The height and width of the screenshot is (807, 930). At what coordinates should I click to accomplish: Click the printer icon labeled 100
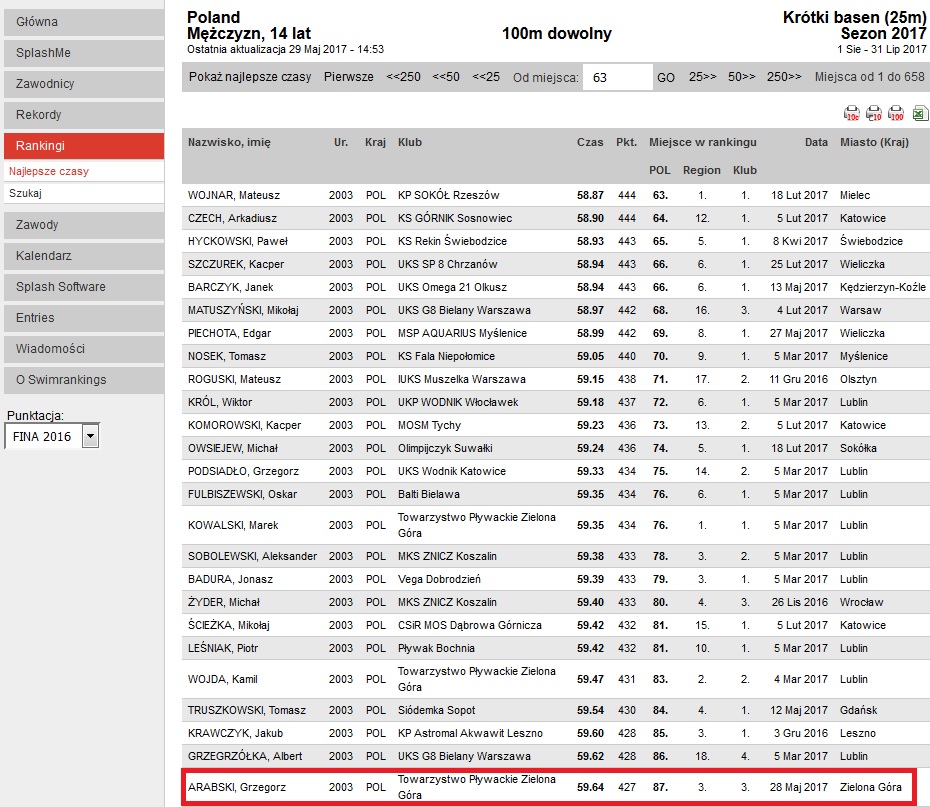pyautogui.click(x=896, y=113)
